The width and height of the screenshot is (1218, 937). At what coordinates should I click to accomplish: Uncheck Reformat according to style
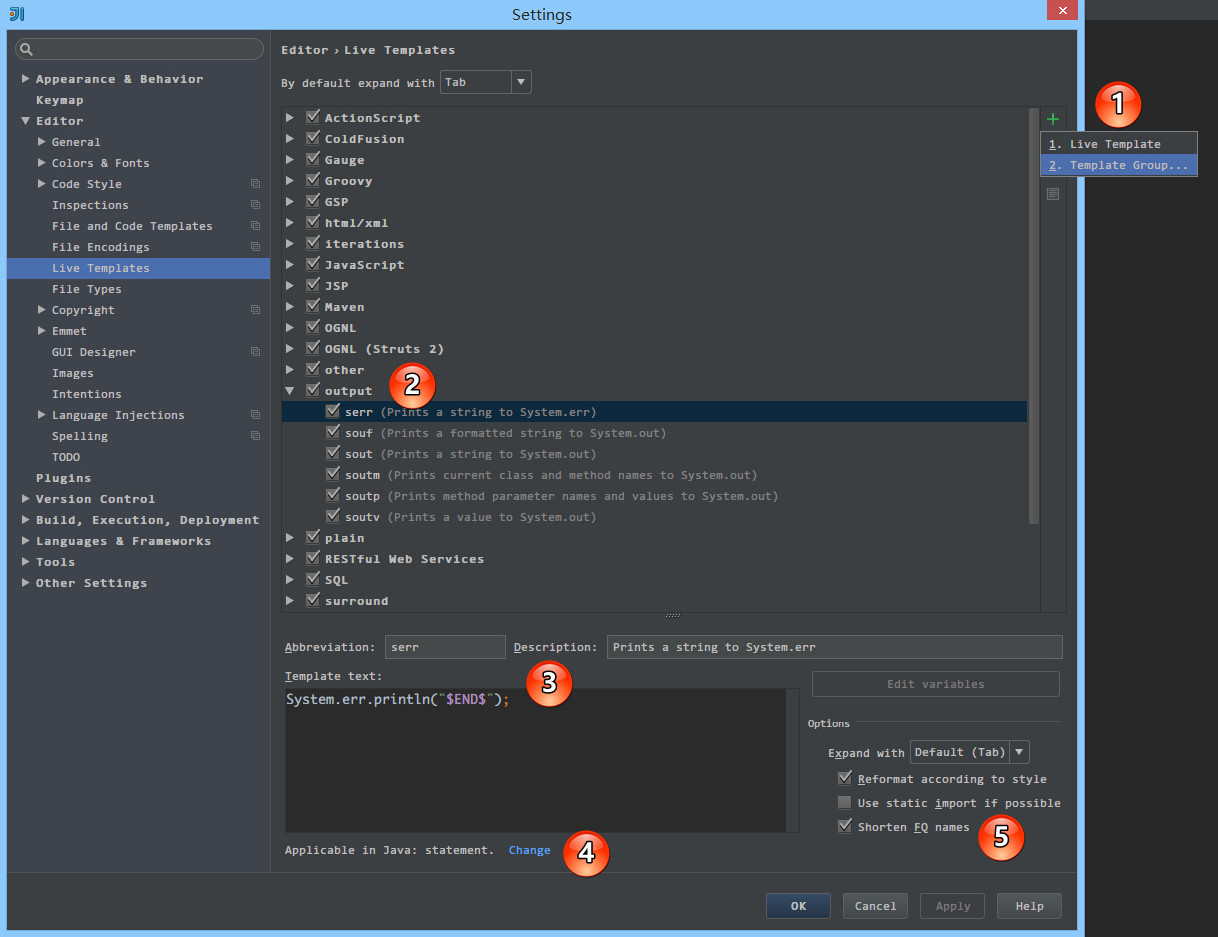pos(845,779)
